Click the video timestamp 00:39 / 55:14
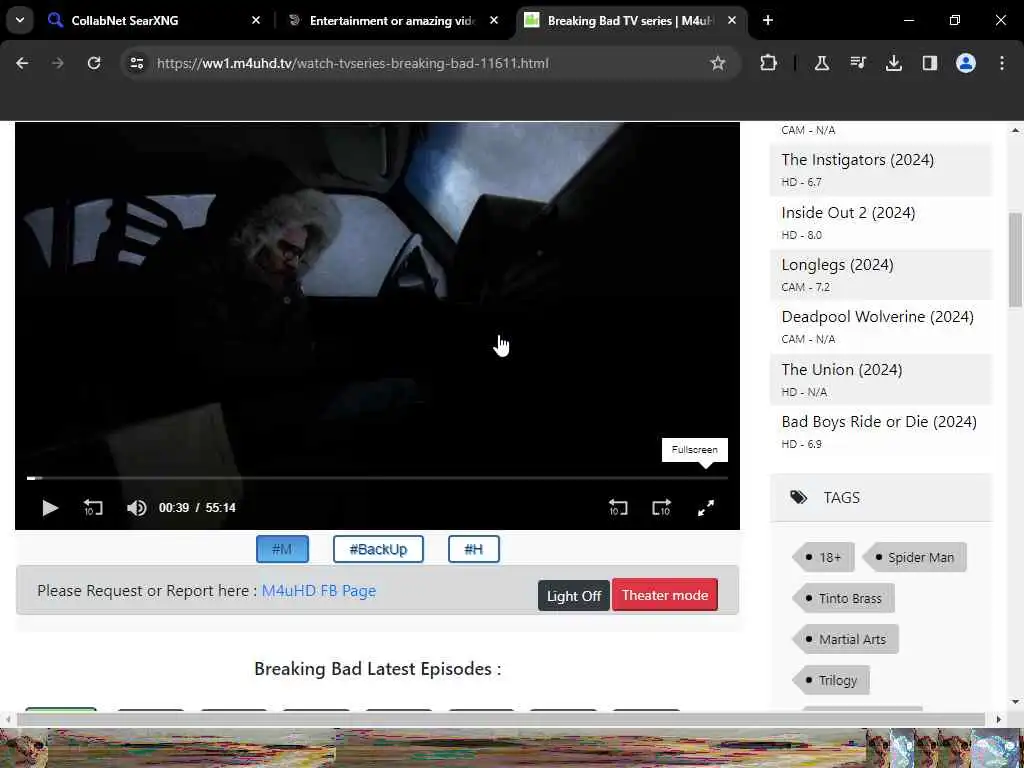Screen dimensions: 1024x768 click(197, 507)
